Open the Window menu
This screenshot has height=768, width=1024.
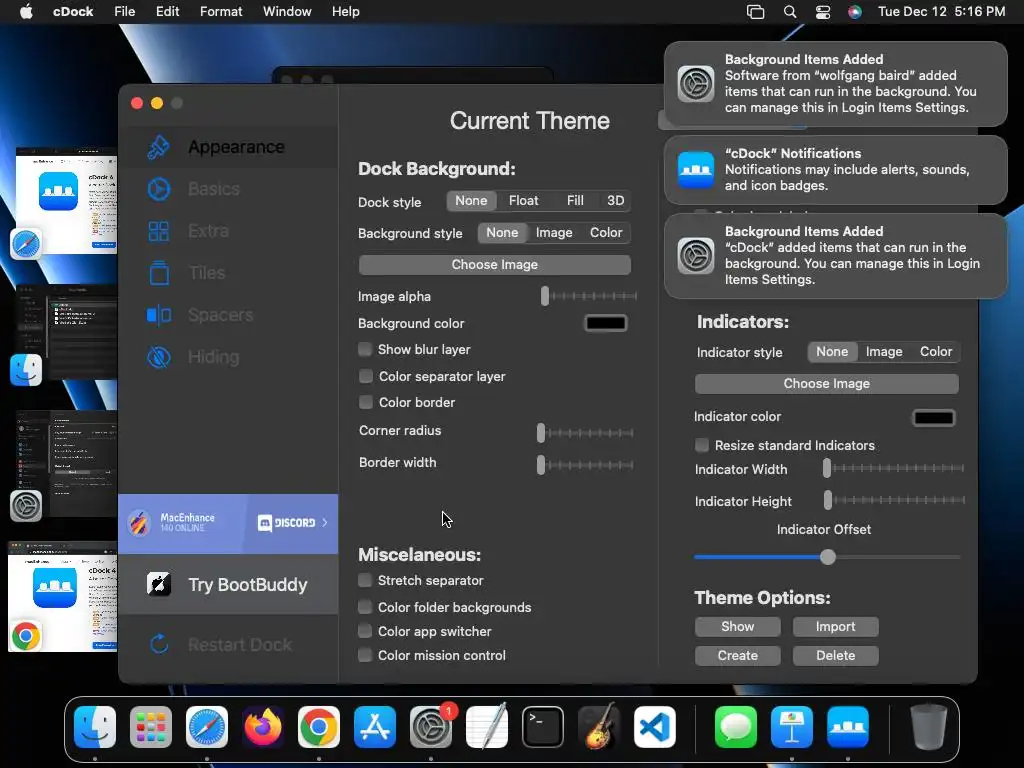[287, 12]
